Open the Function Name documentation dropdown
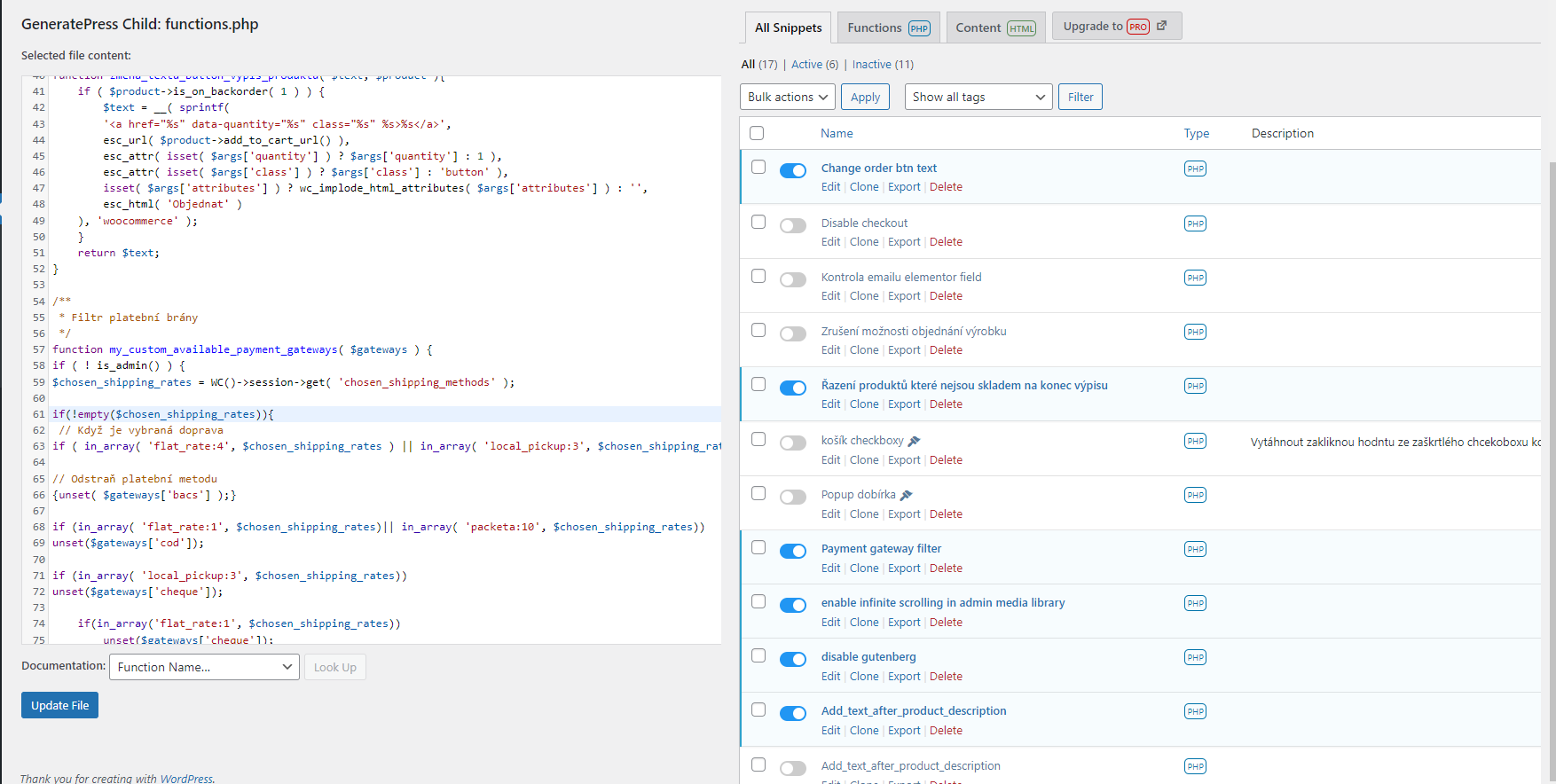Image resolution: width=1556 pixels, height=784 pixels. click(203, 667)
